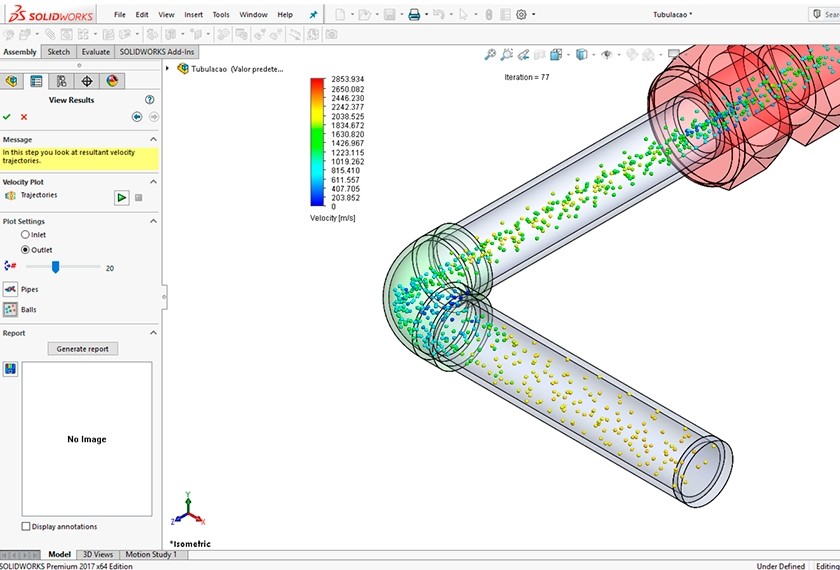Viewport: 840px width, 570px height.
Task: Click the Zoom to Fit icon
Action: [490, 55]
